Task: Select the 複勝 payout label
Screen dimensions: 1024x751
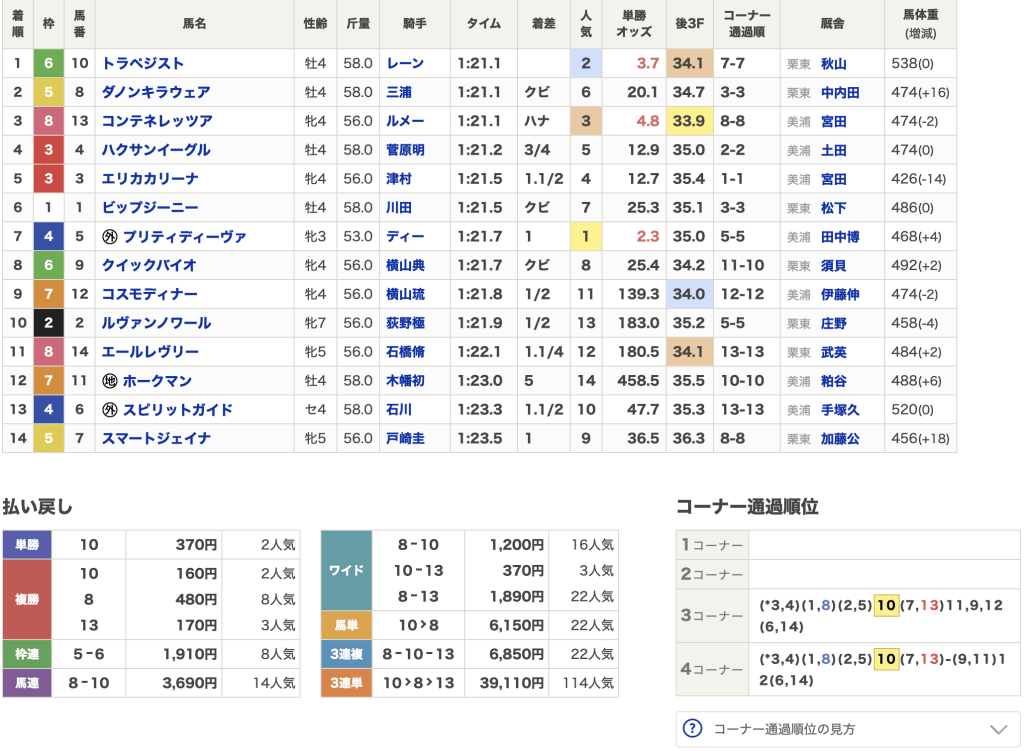Action: (x=27, y=599)
